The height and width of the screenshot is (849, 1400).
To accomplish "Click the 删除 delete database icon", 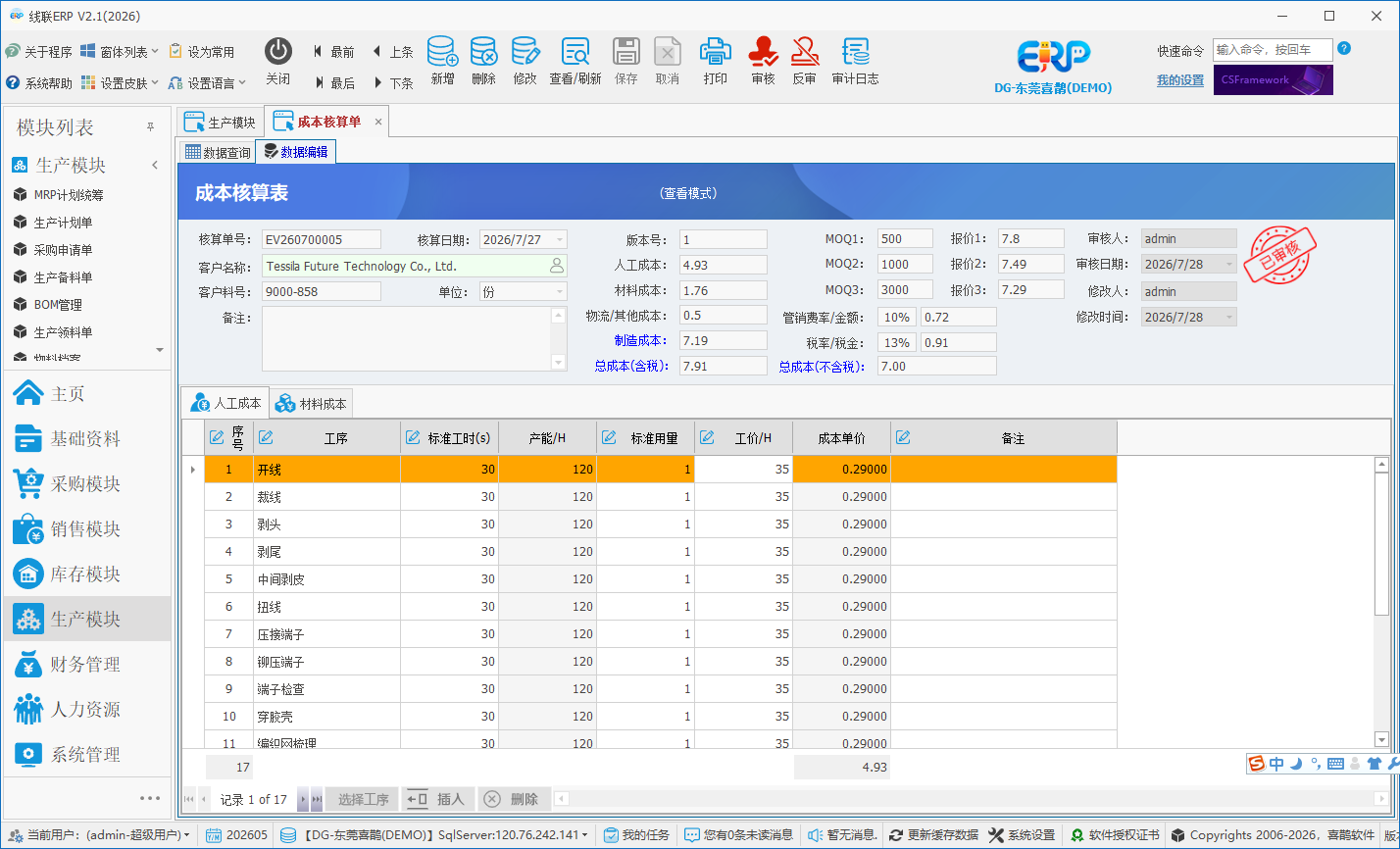I will [483, 52].
